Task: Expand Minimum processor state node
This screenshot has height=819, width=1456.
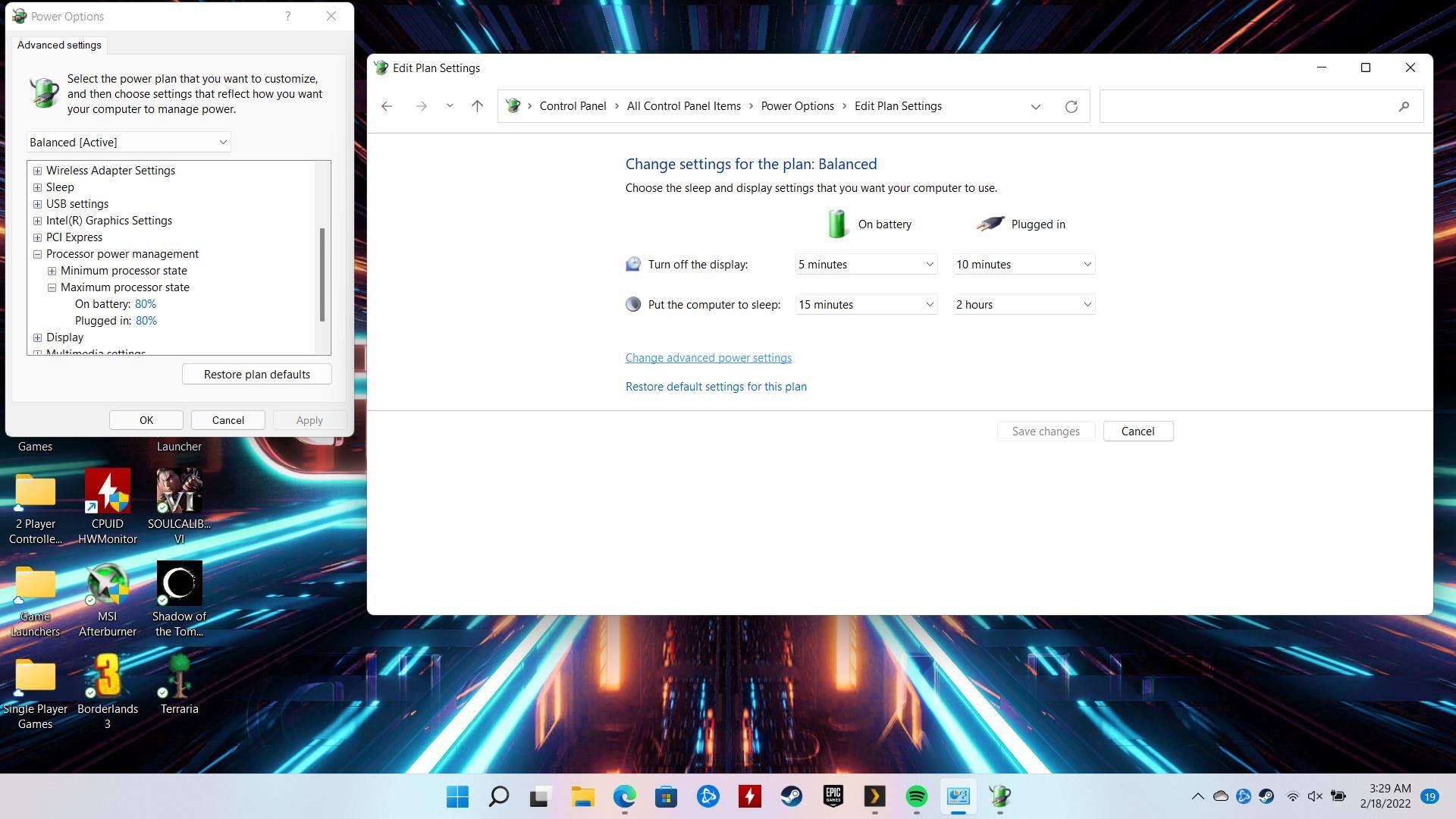Action: [52, 271]
